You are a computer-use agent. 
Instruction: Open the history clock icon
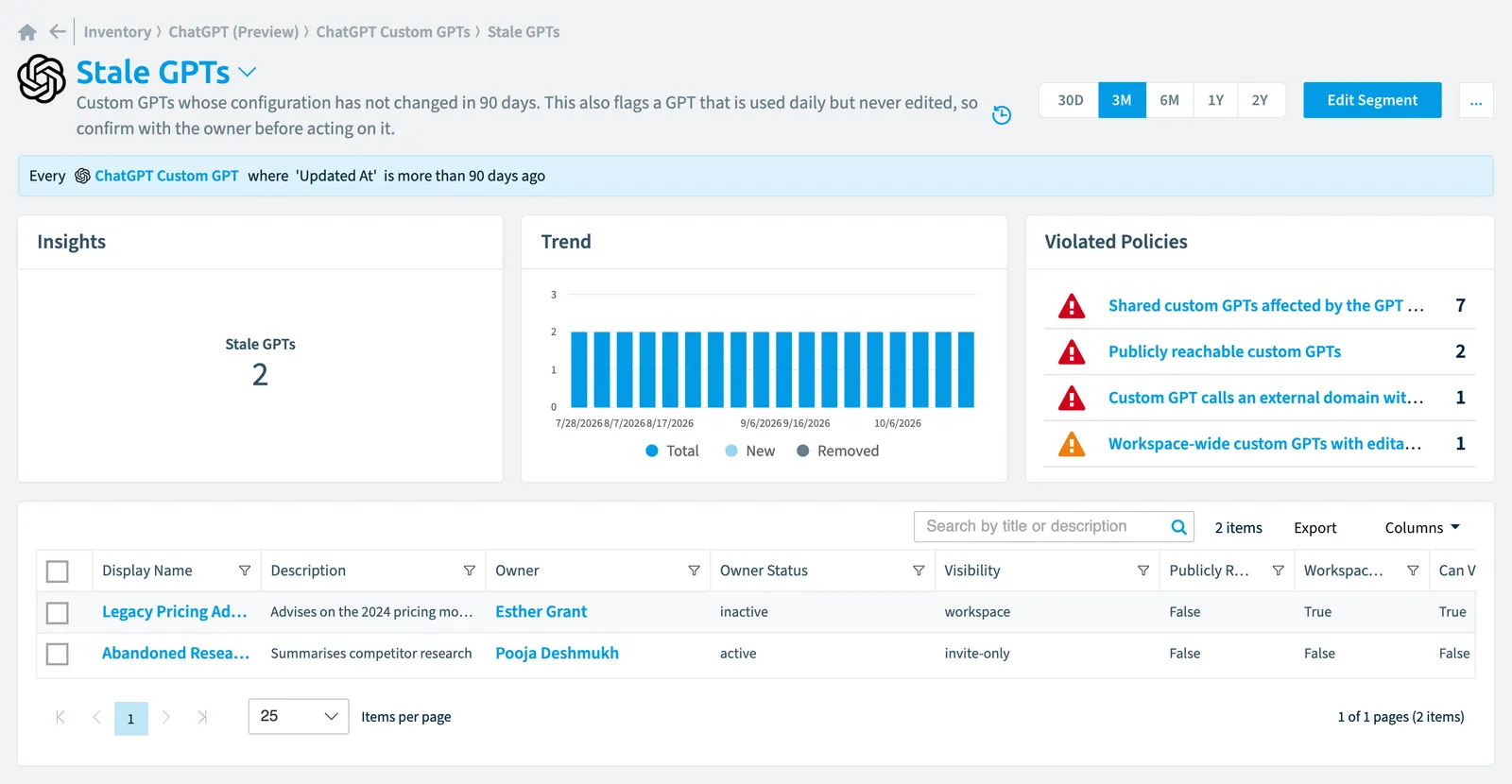pyautogui.click(x=1002, y=115)
